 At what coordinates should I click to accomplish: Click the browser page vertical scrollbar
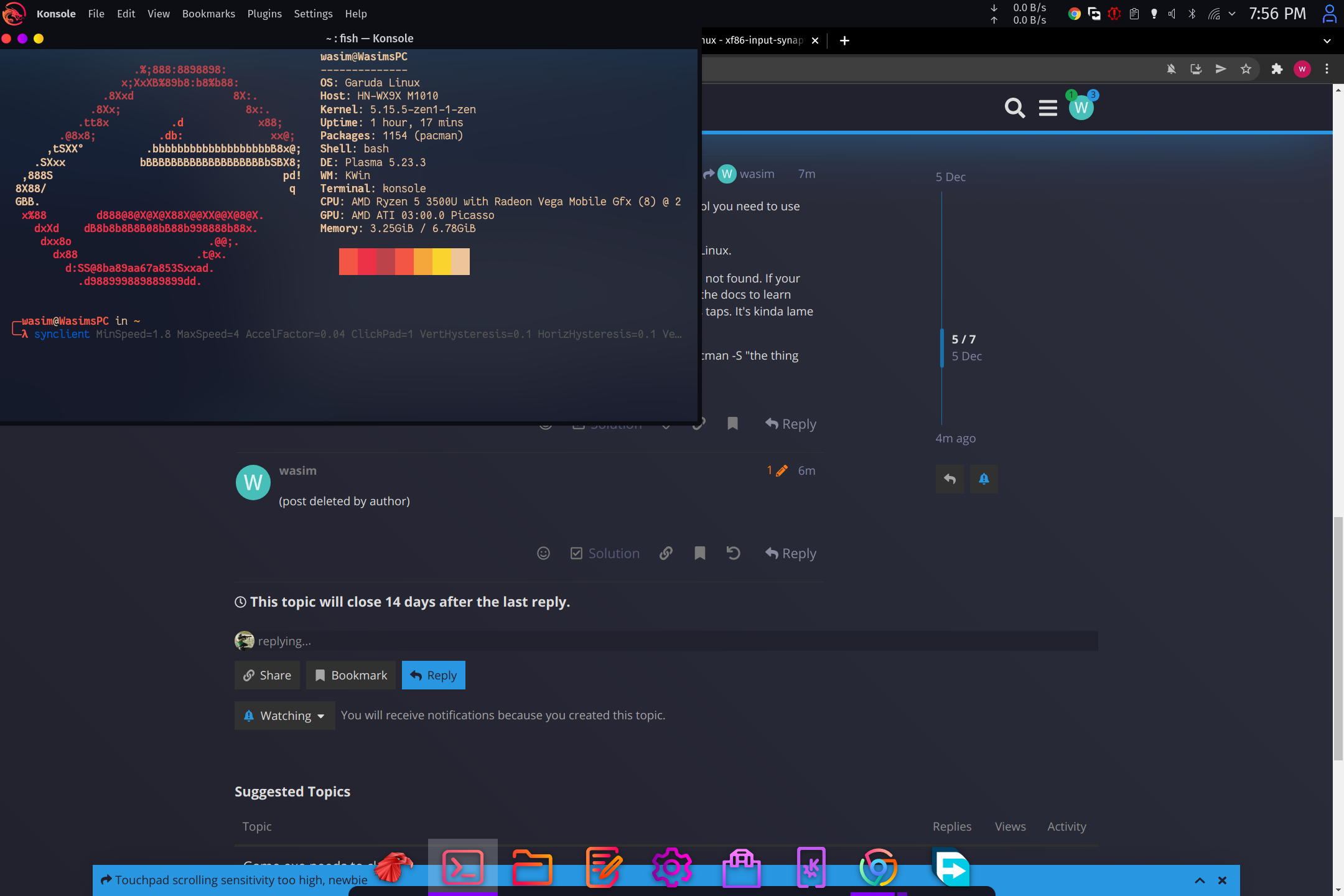(x=1338, y=638)
